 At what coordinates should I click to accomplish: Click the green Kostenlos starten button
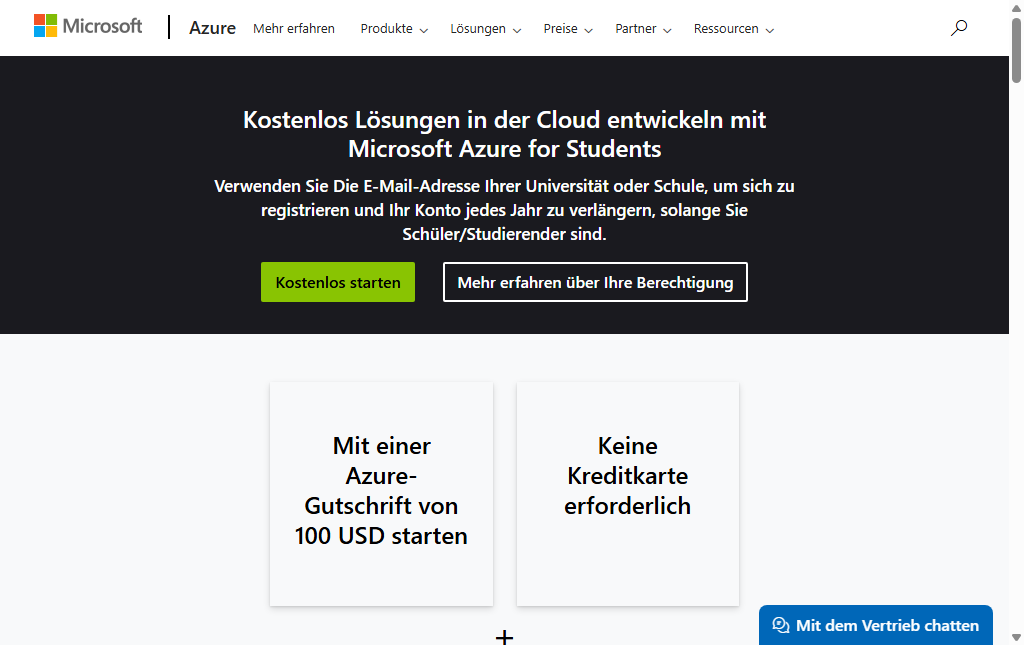tap(338, 282)
